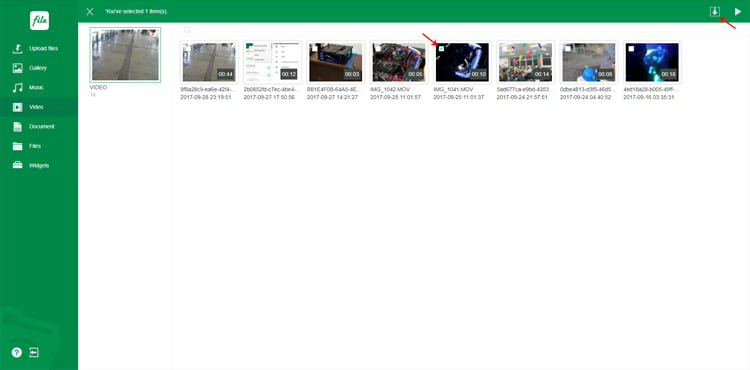Click the timestamp 2017-09-27 14:21:27

[332, 97]
